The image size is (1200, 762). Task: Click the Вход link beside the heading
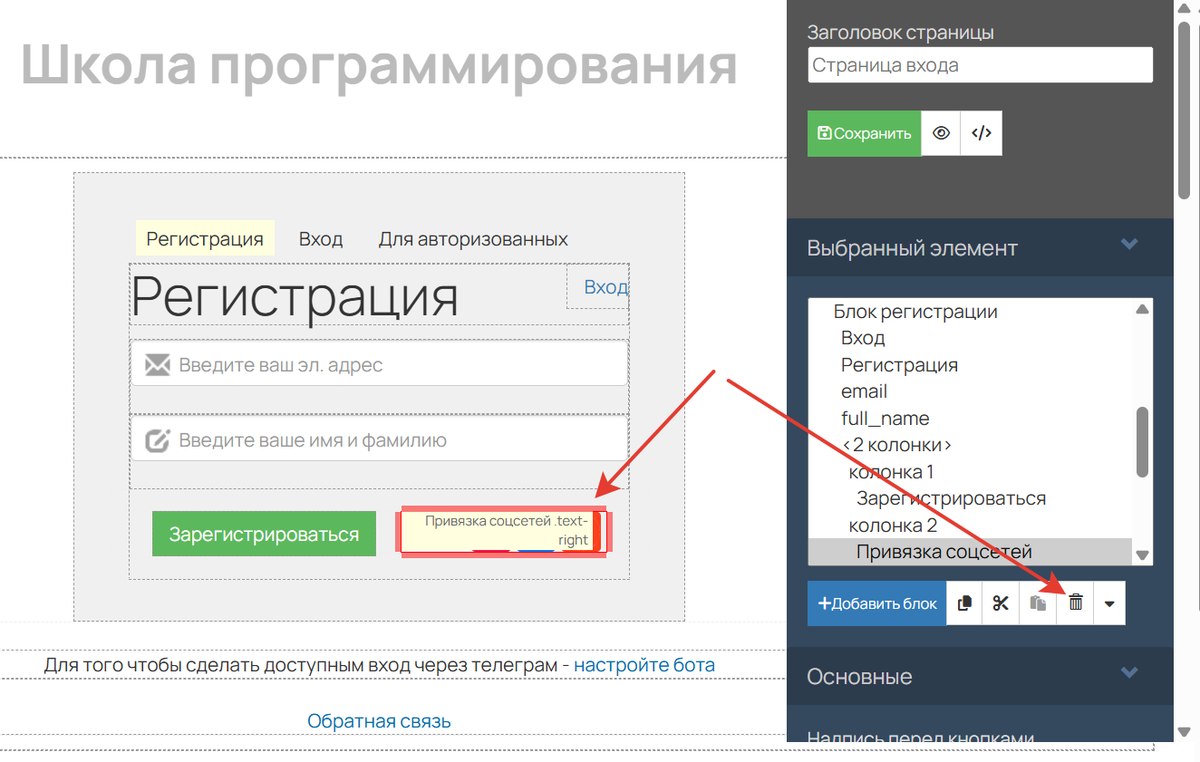click(x=606, y=287)
